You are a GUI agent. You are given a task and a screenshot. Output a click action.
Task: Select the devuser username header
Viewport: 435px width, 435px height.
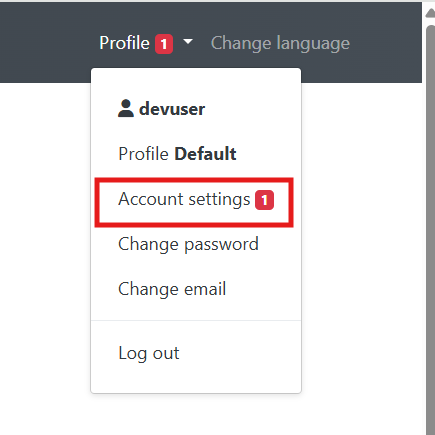[x=162, y=109]
